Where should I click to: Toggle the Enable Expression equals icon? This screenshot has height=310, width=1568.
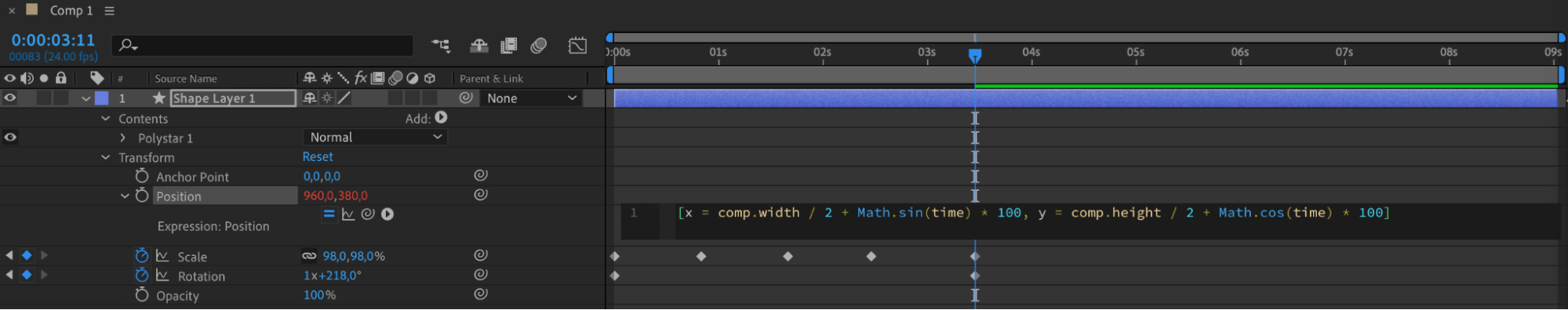click(329, 214)
